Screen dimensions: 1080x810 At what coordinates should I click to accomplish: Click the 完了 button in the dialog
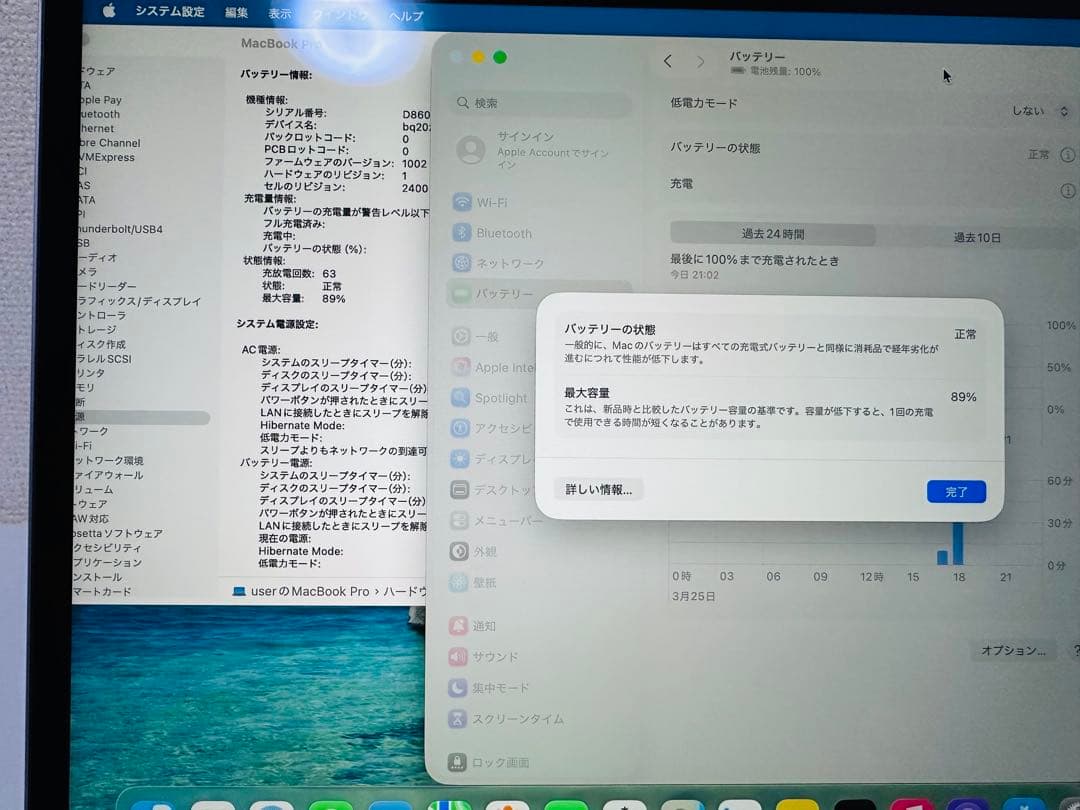coord(956,492)
